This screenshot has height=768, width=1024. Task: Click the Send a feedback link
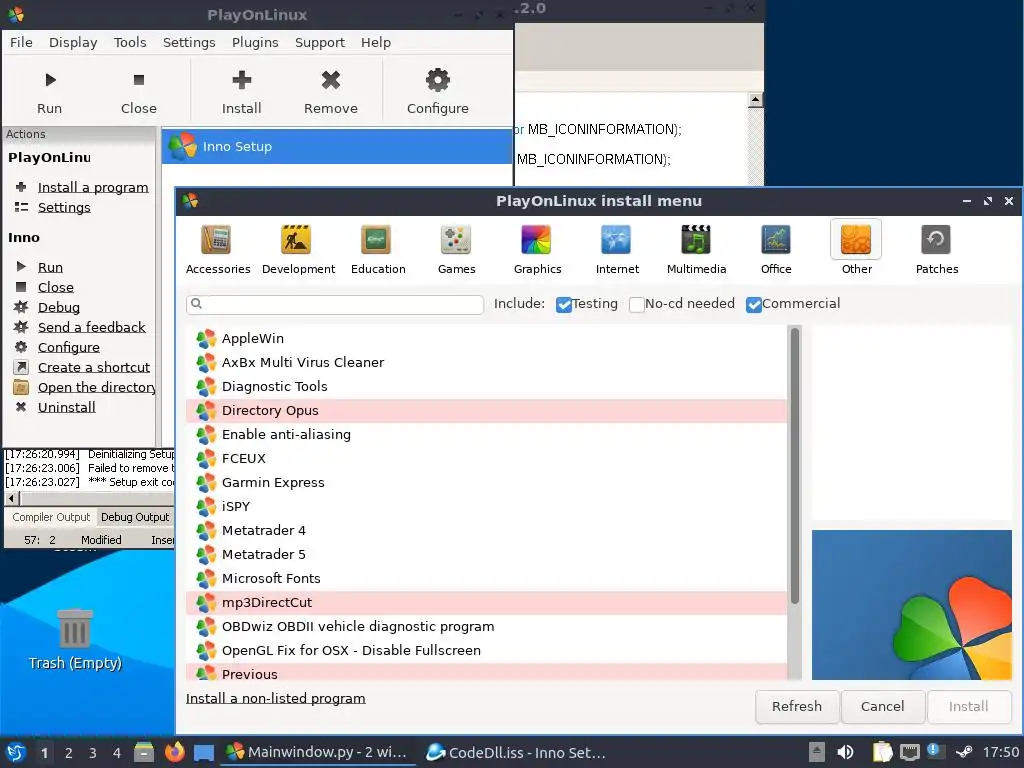pos(91,327)
